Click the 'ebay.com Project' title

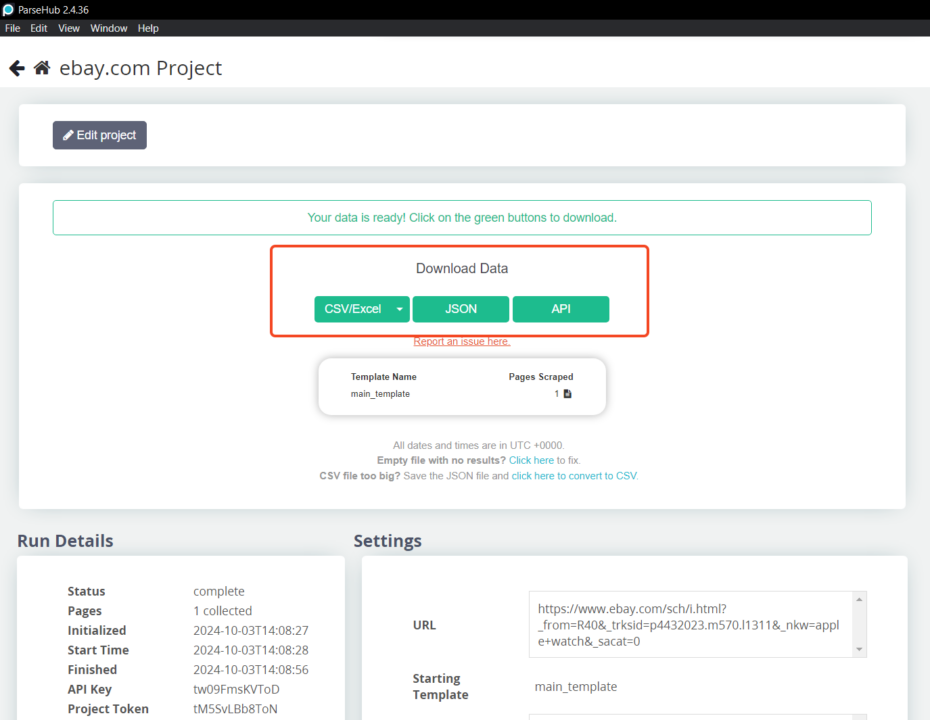[141, 68]
